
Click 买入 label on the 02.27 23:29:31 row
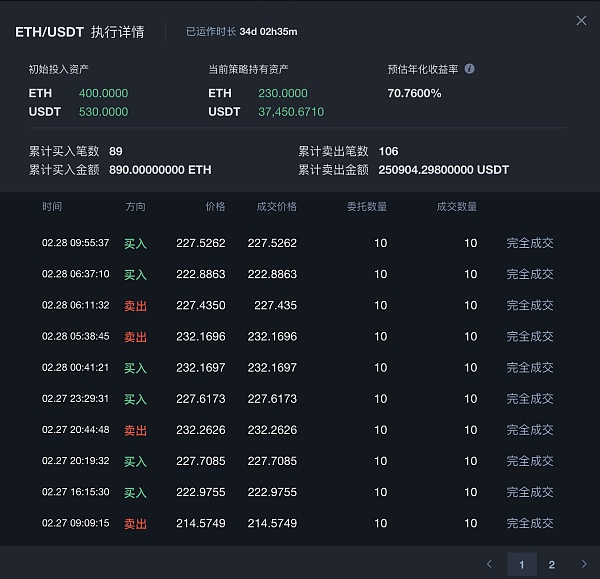click(x=135, y=399)
